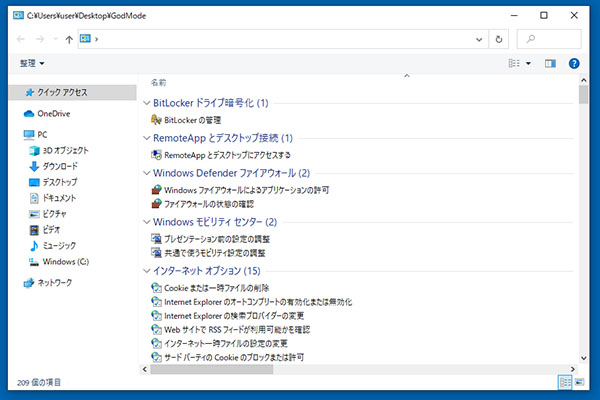Viewport: 600px width, 400px height.
Task: Open the Help question mark icon
Action: tap(574, 63)
